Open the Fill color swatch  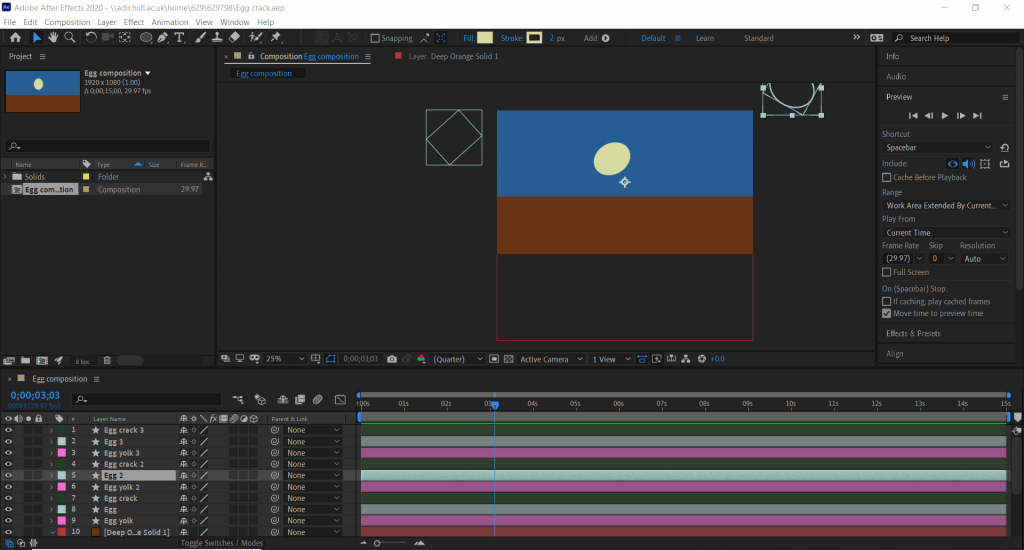[x=485, y=38]
